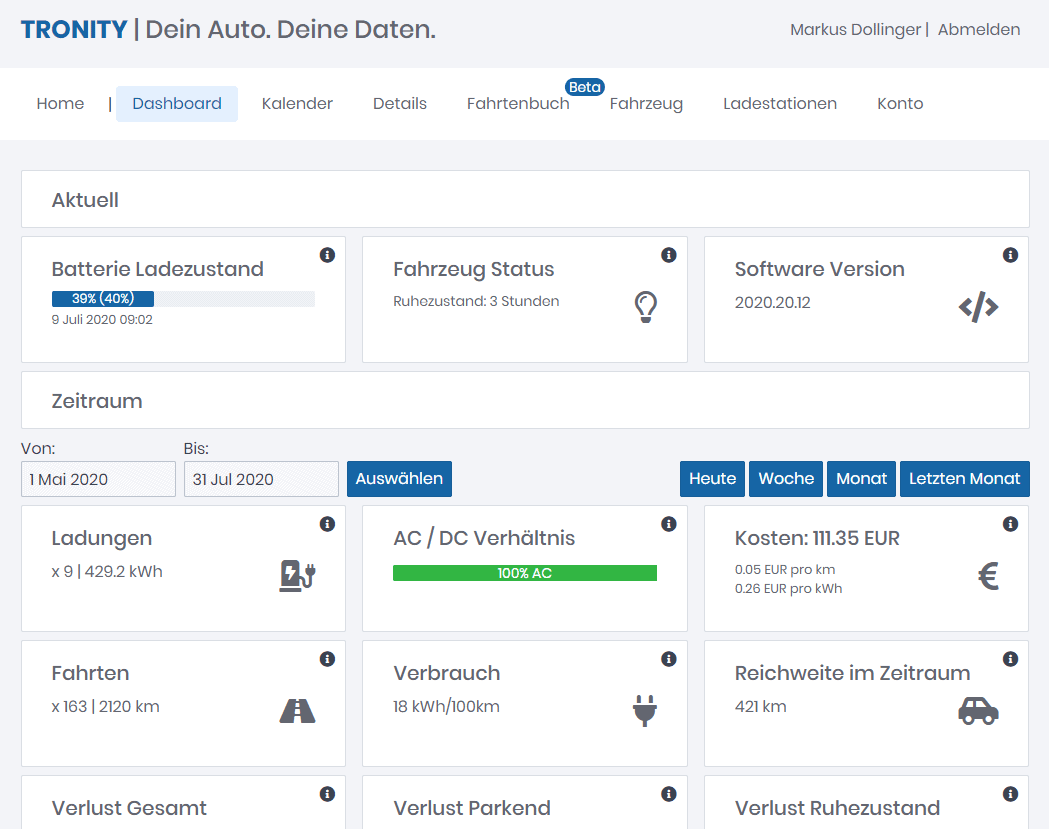The width and height of the screenshot is (1049, 829).
Task: Switch to the Fahrtenbuch tab
Action: [518, 104]
